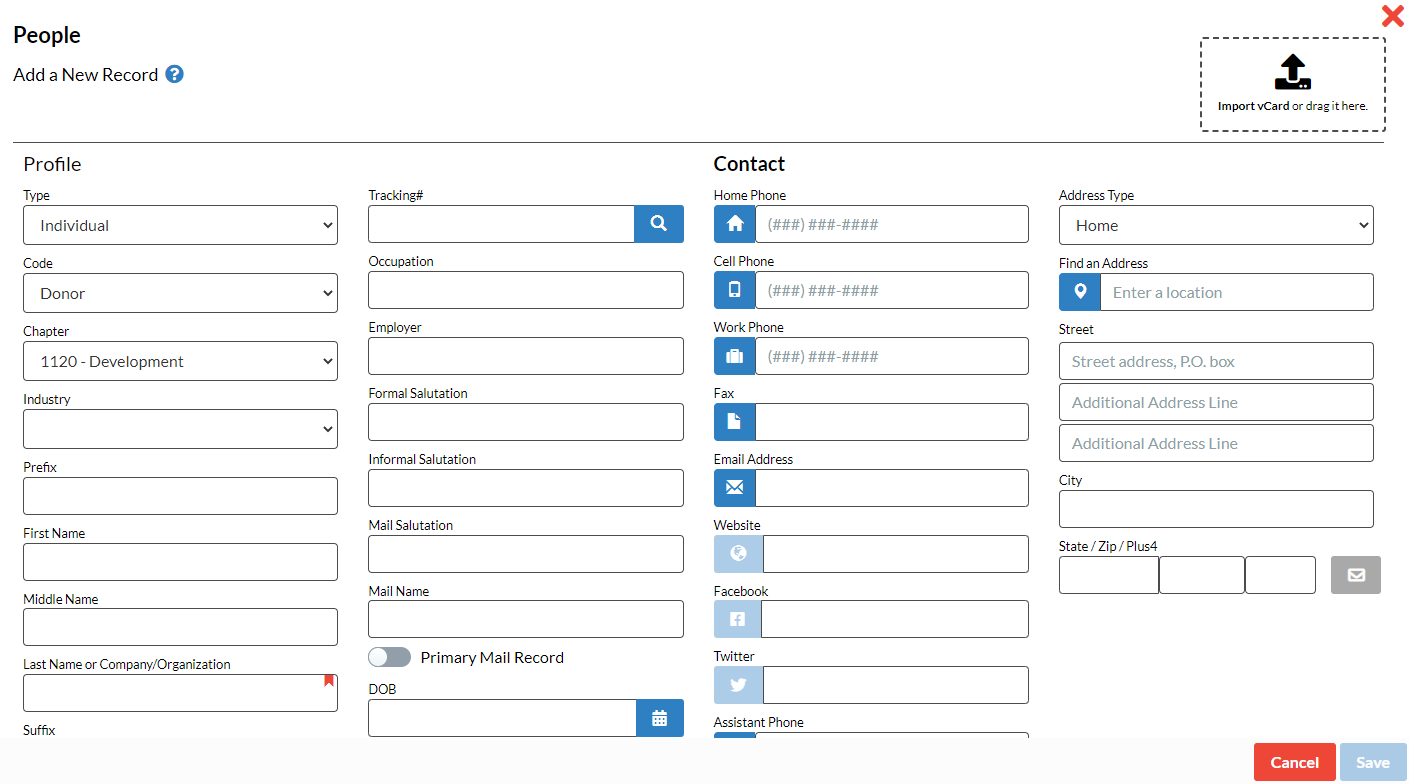
Task: Click the Prefix input field
Action: [181, 496]
